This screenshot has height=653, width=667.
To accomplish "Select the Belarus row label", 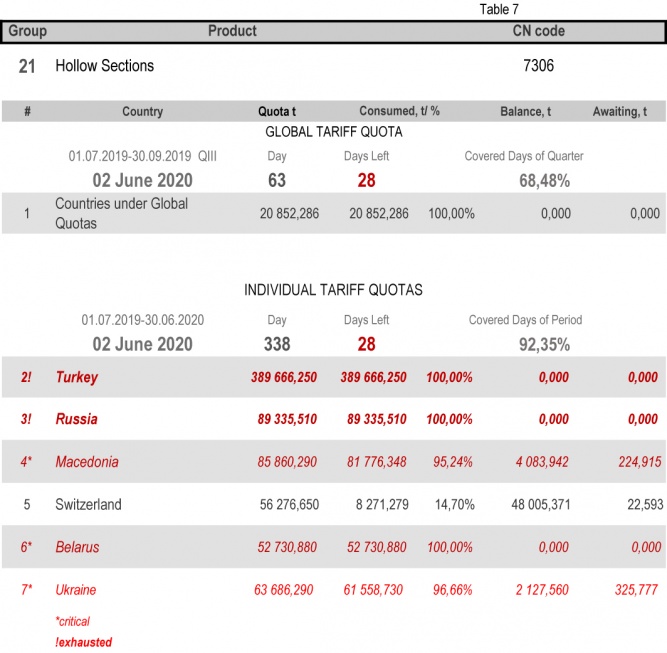I will pyautogui.click(x=79, y=547).
